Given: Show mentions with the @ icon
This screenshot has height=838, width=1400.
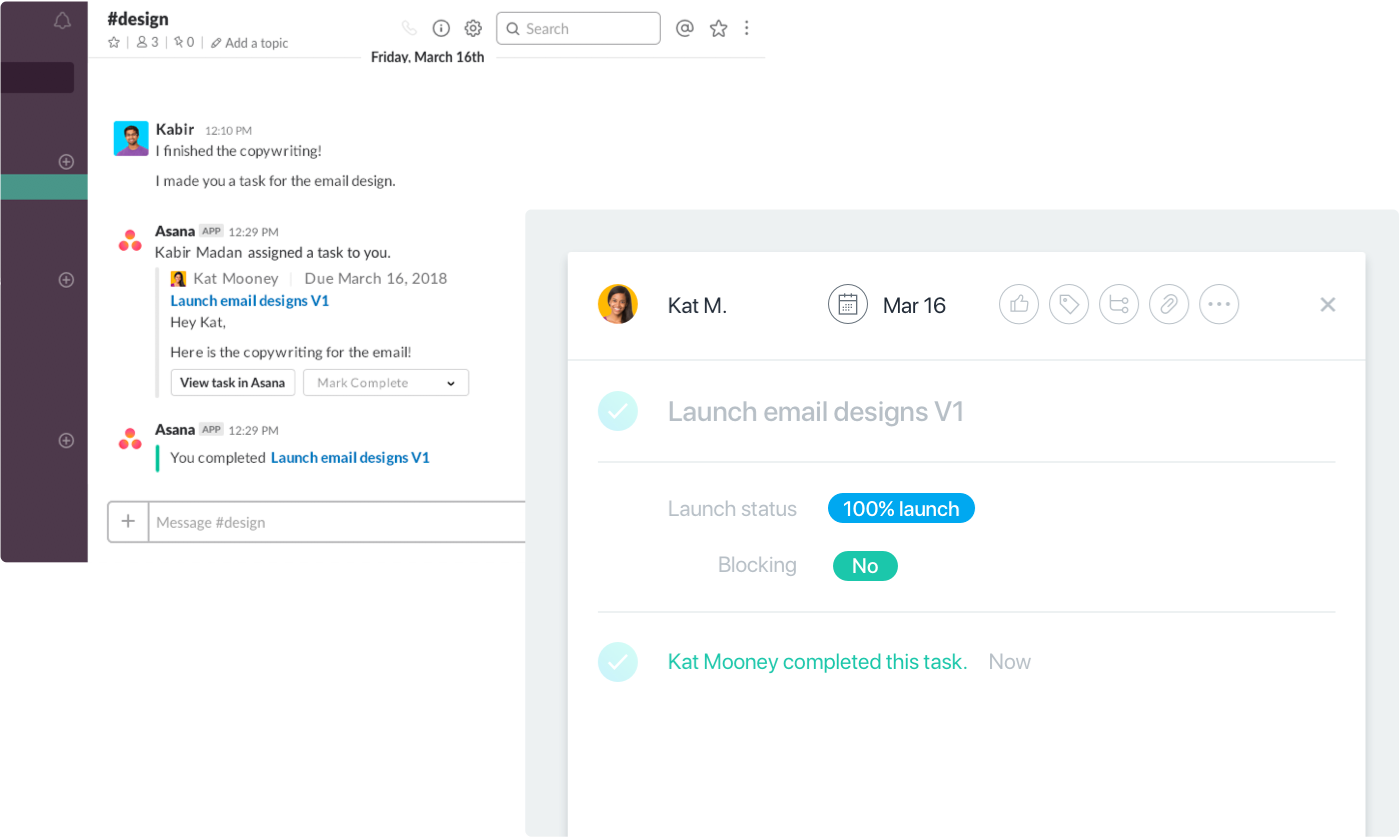Looking at the screenshot, I should (x=685, y=28).
